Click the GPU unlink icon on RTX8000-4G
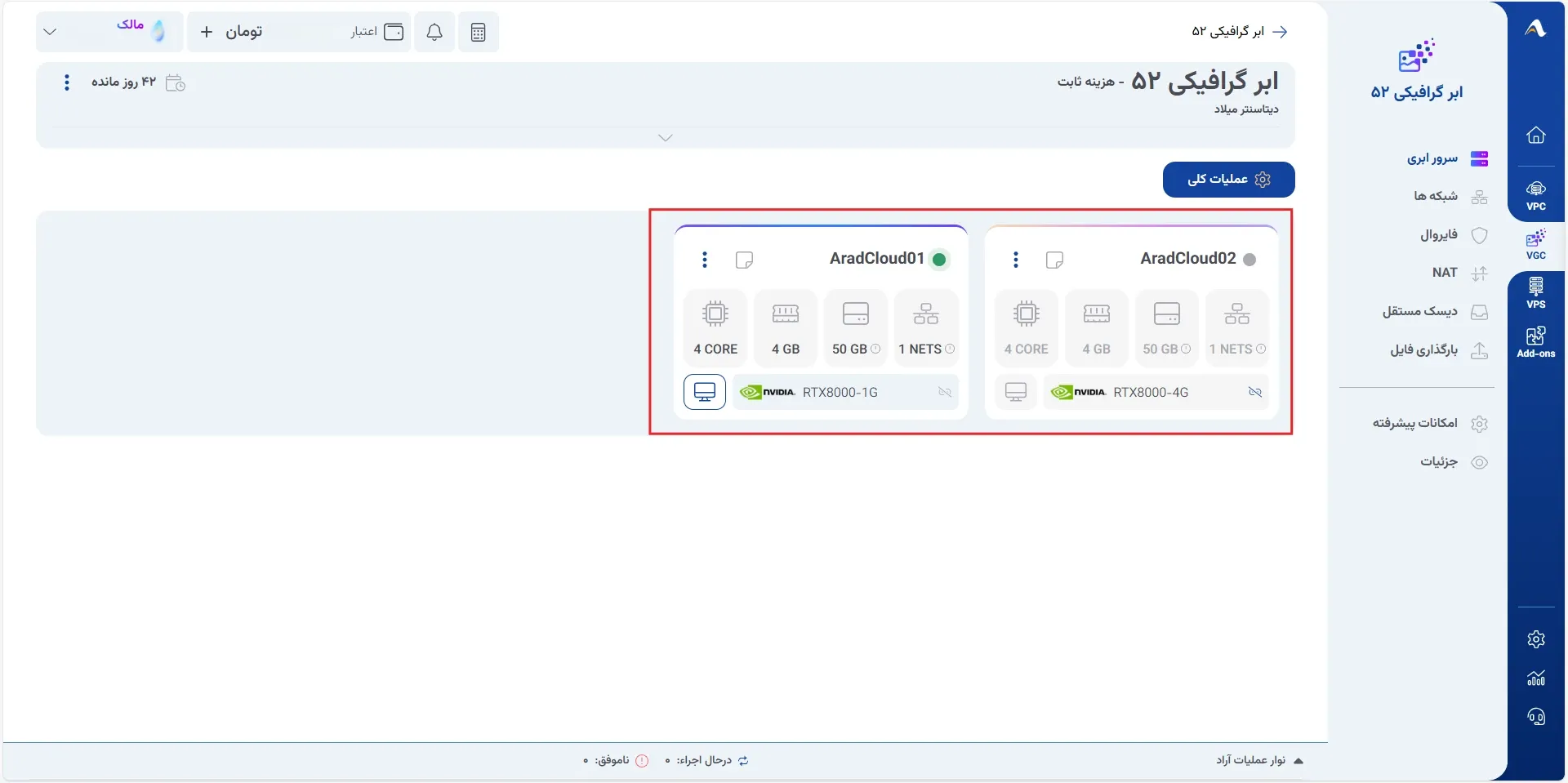Screen dimensions: 1568x783 1255,392
